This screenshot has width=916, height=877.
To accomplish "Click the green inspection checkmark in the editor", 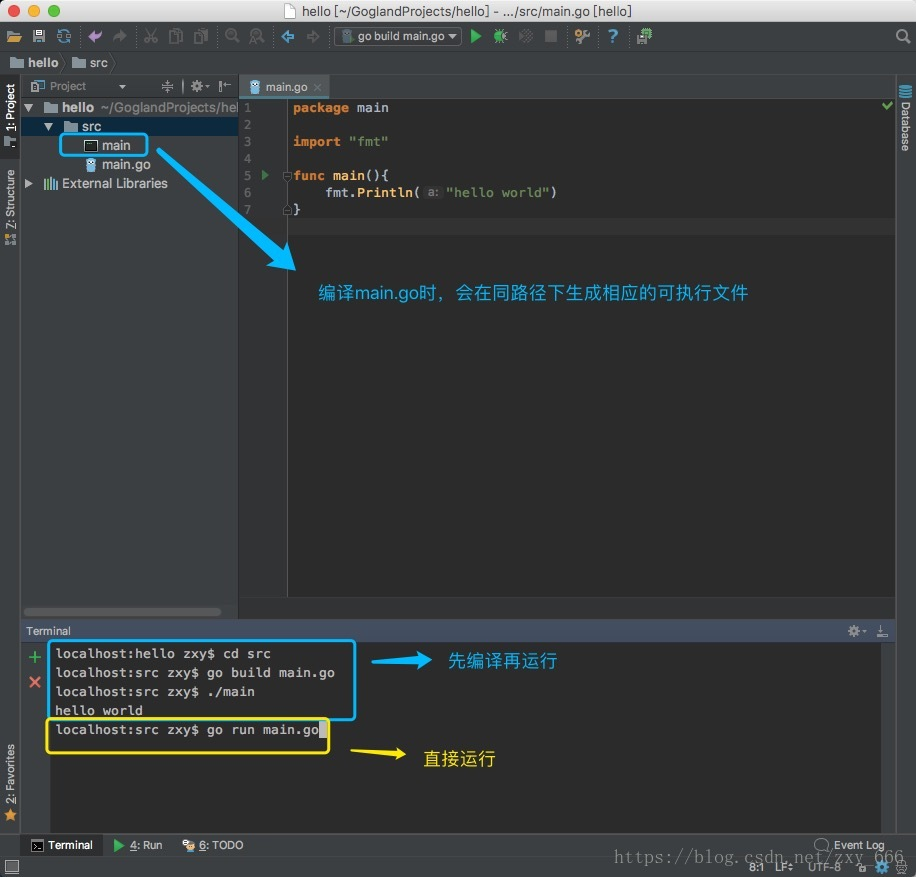I will tap(887, 106).
